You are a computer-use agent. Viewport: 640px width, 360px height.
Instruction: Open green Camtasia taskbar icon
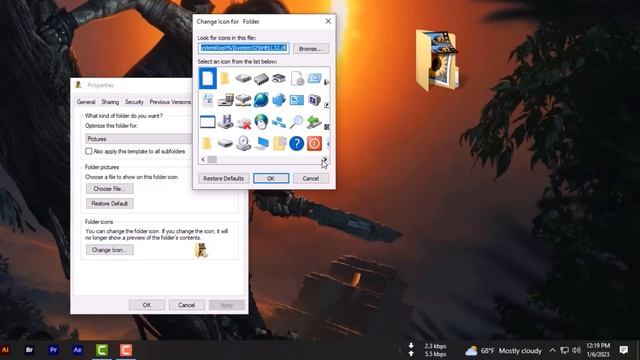pos(102,350)
